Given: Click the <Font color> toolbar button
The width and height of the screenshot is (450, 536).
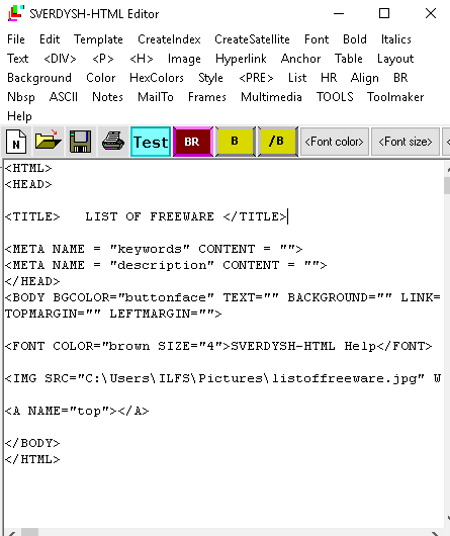Looking at the screenshot, I should pyautogui.click(x=334, y=142).
